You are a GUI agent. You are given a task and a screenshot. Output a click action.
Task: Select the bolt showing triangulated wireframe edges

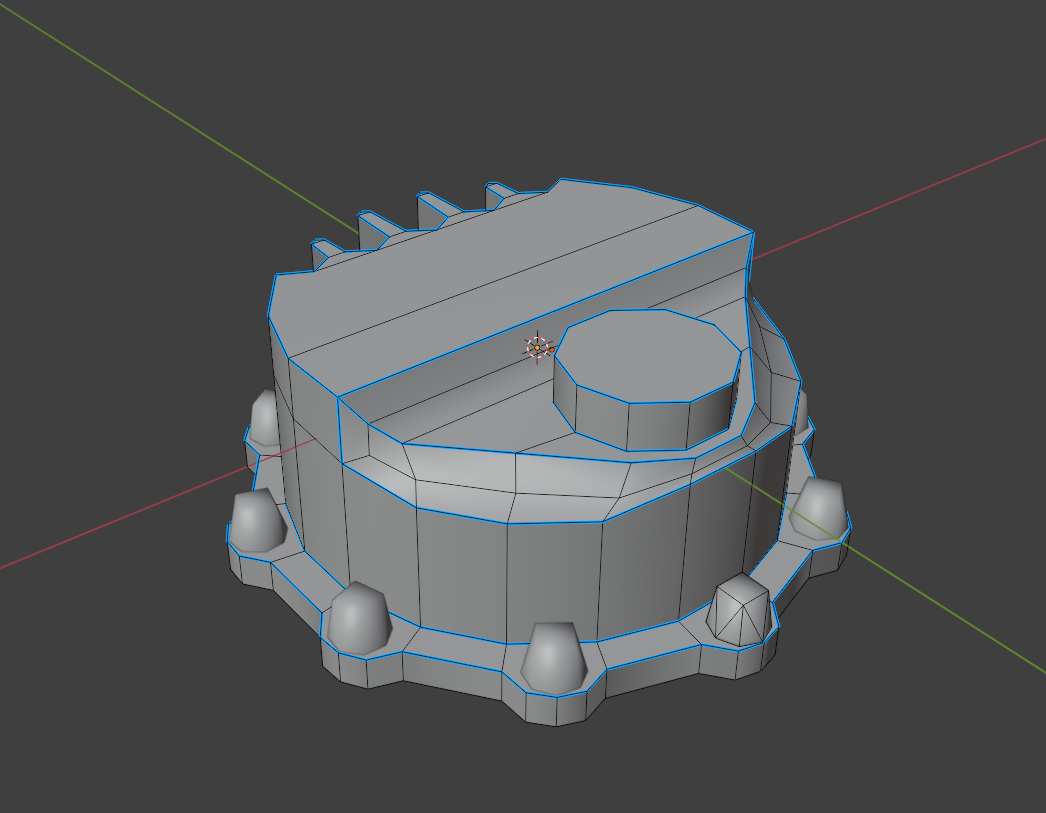click(x=739, y=609)
